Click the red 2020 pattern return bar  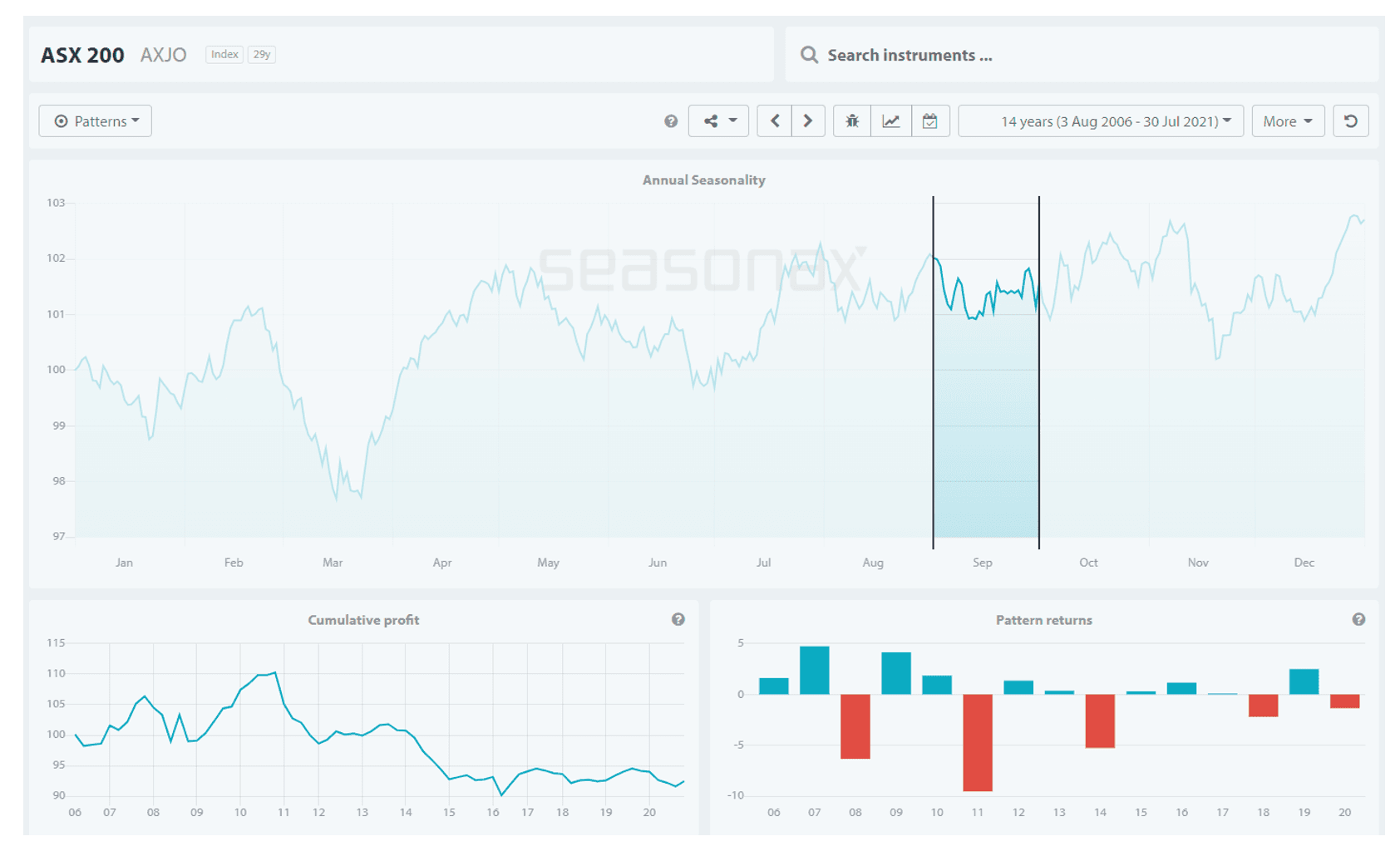click(1344, 701)
